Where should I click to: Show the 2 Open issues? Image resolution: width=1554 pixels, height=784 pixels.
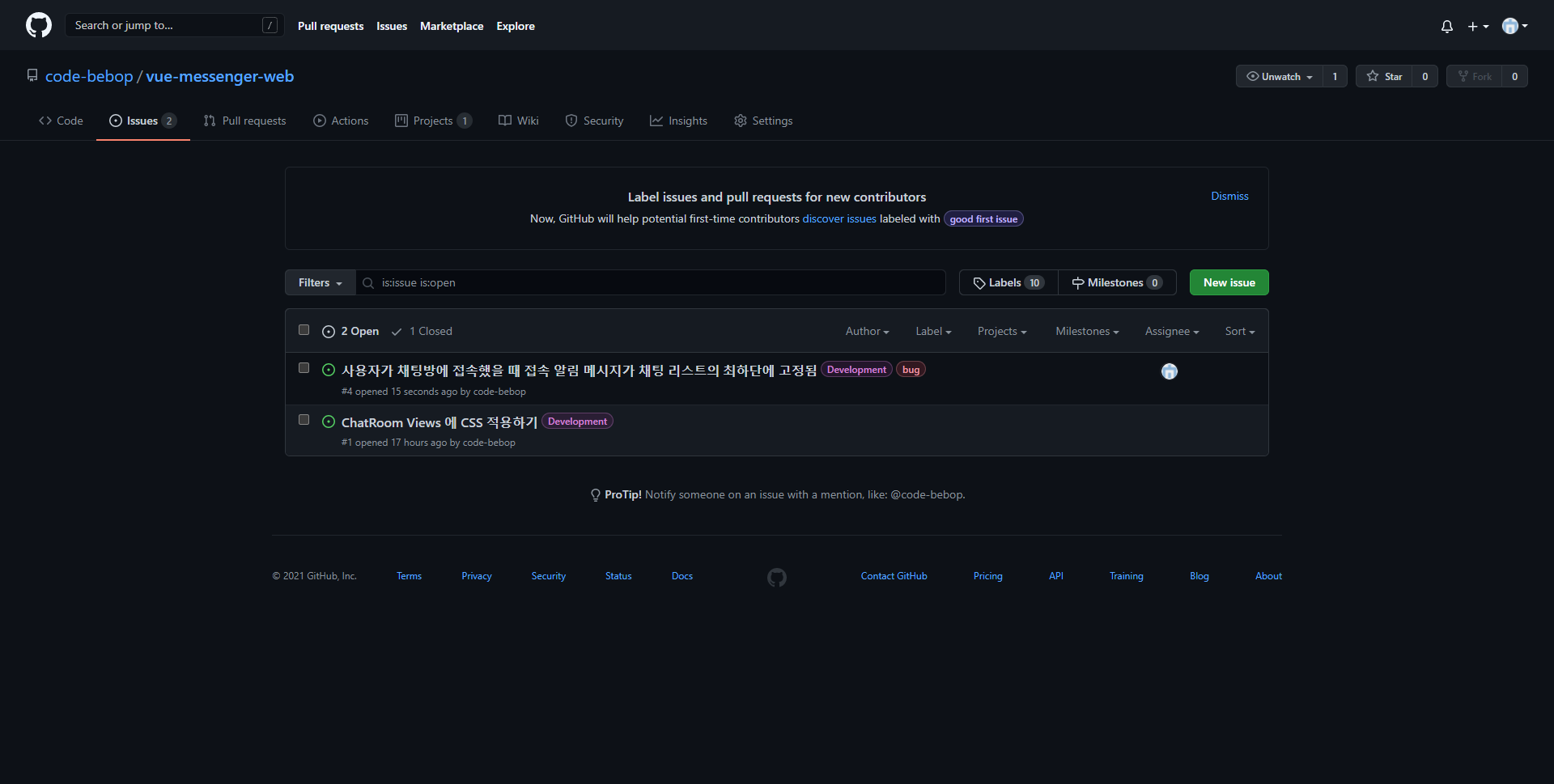tap(350, 331)
